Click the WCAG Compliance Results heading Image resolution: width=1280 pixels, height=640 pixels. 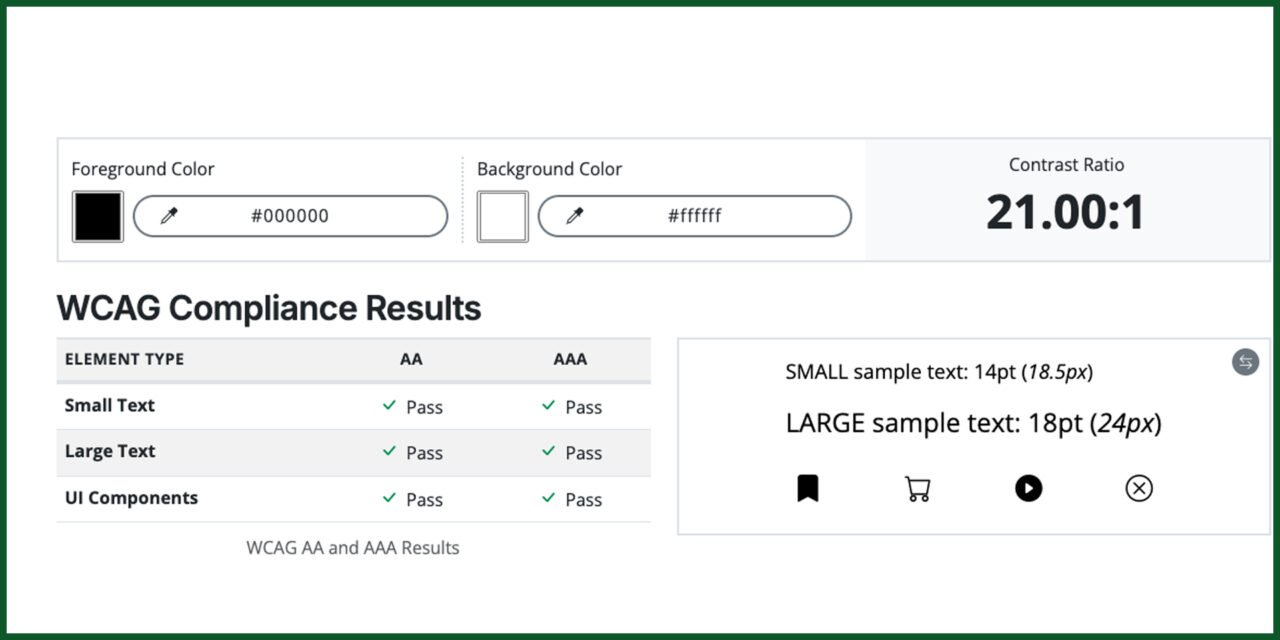tap(270, 308)
